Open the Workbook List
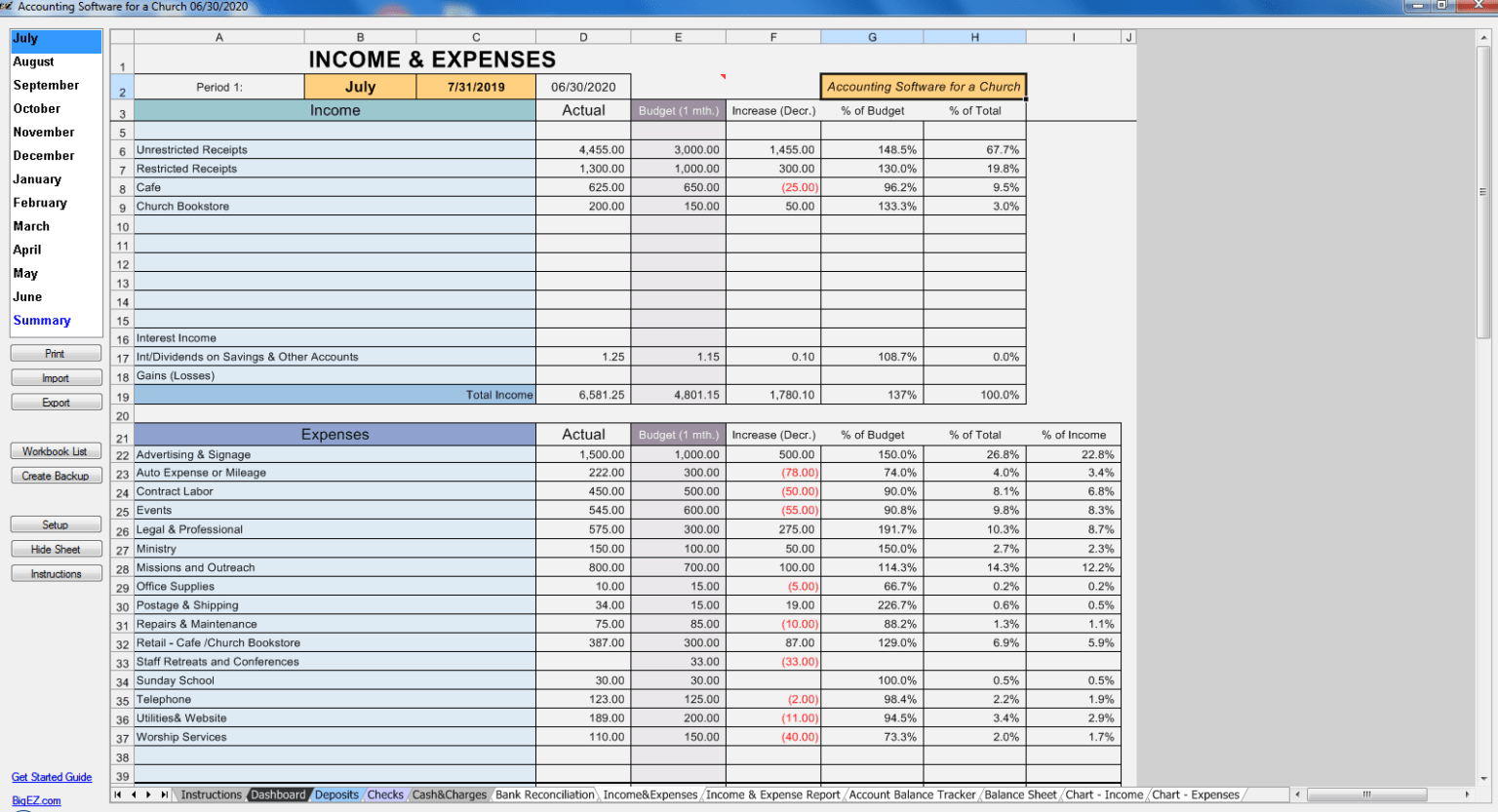Viewport: 1498px width, 812px height. 56,450
